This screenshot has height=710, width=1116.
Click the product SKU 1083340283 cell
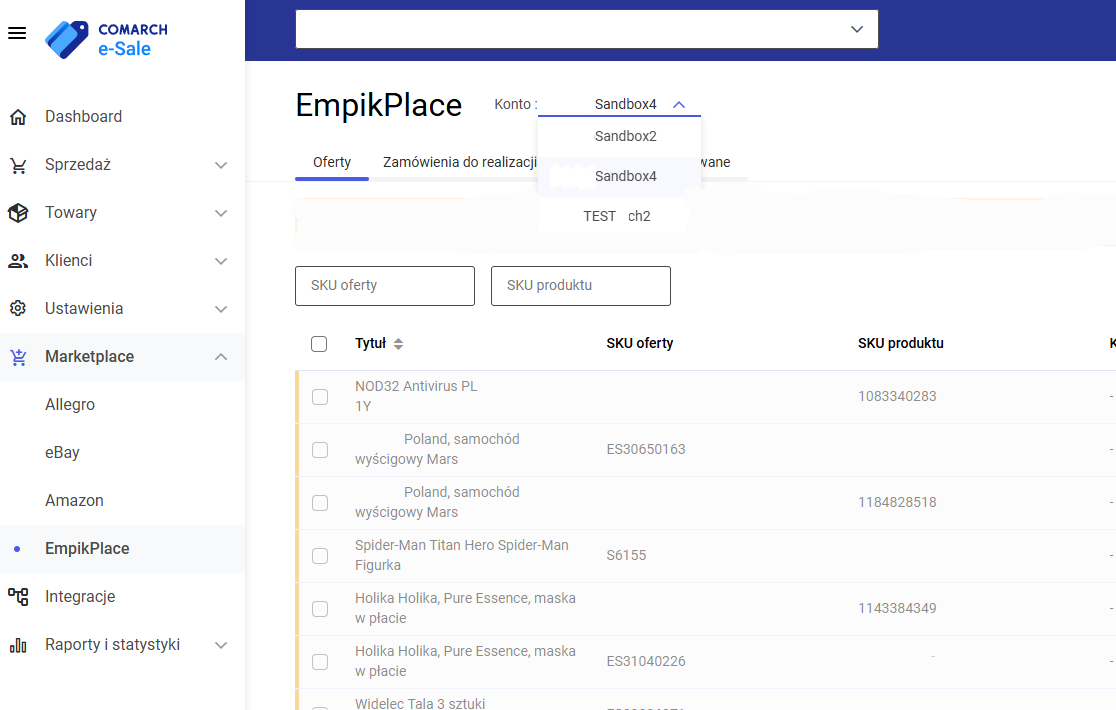pyautogui.click(x=897, y=396)
